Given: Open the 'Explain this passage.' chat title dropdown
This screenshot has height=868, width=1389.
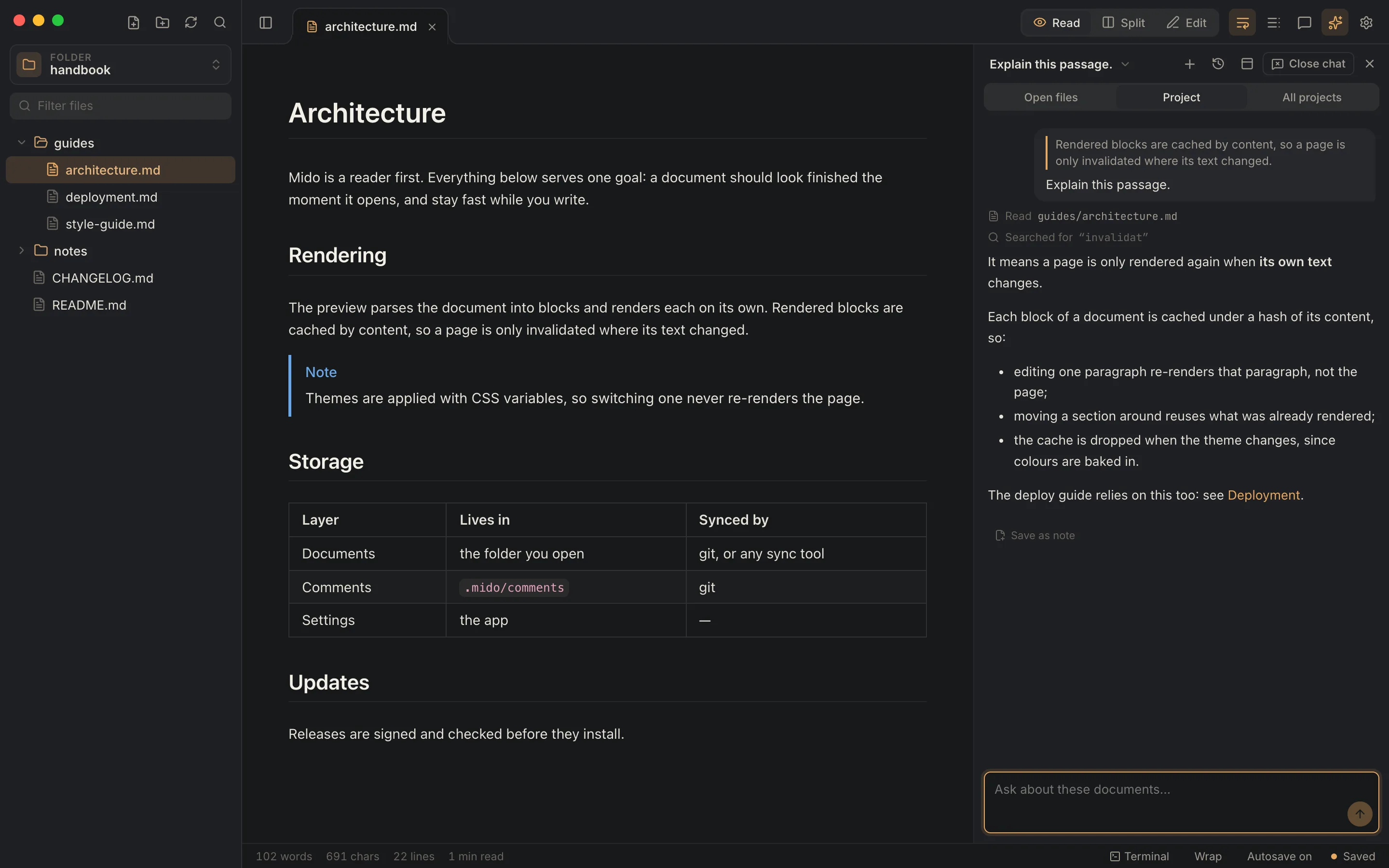Looking at the screenshot, I should coord(1060,64).
